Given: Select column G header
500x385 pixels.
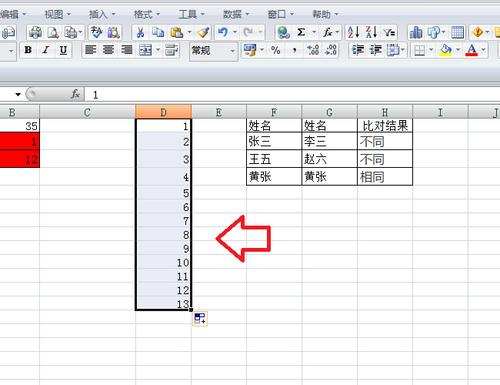Looking at the screenshot, I should [x=329, y=112].
